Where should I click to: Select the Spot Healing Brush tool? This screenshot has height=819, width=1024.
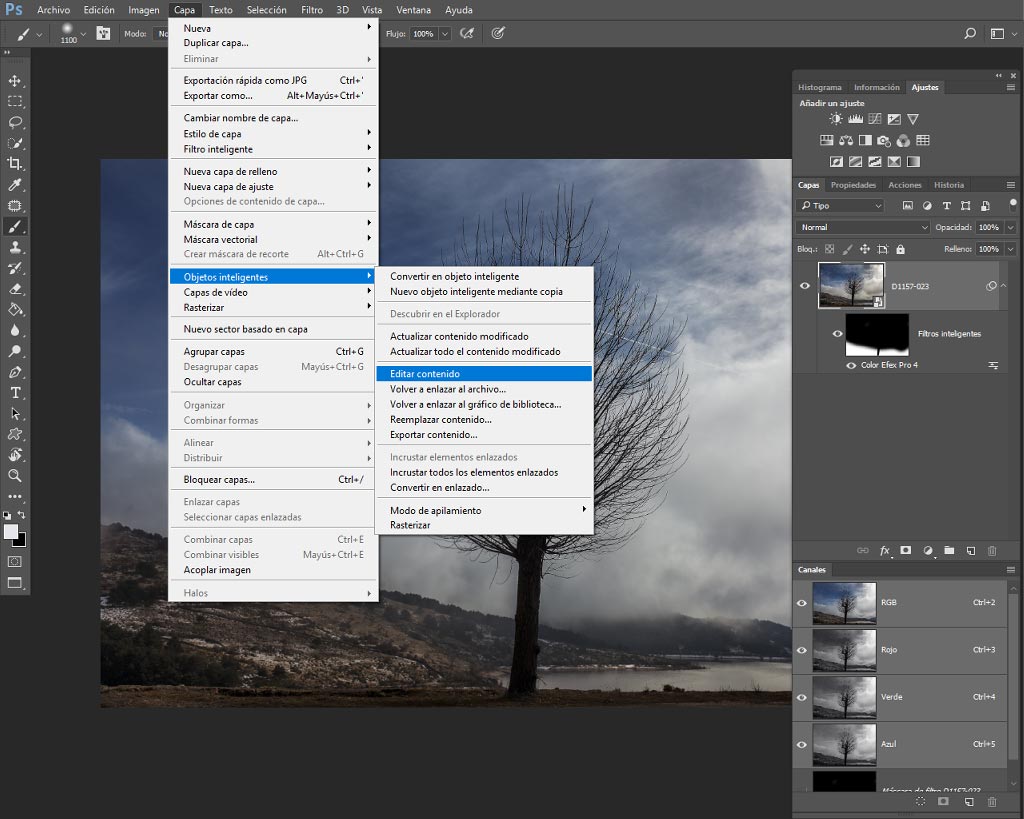(x=14, y=206)
